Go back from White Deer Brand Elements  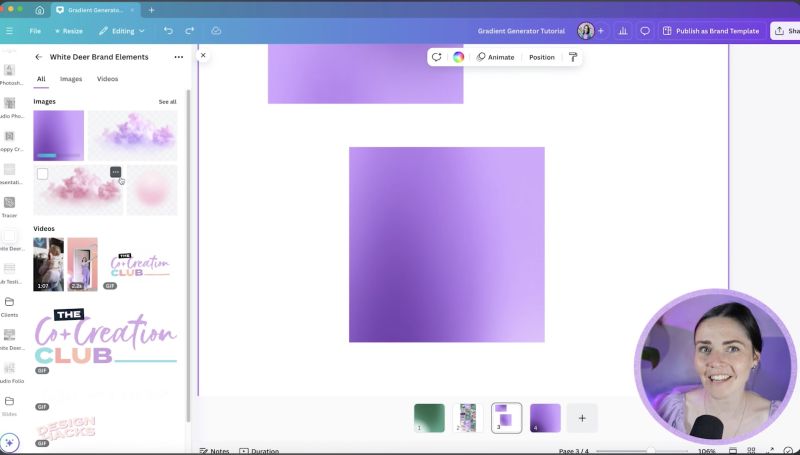coord(39,57)
